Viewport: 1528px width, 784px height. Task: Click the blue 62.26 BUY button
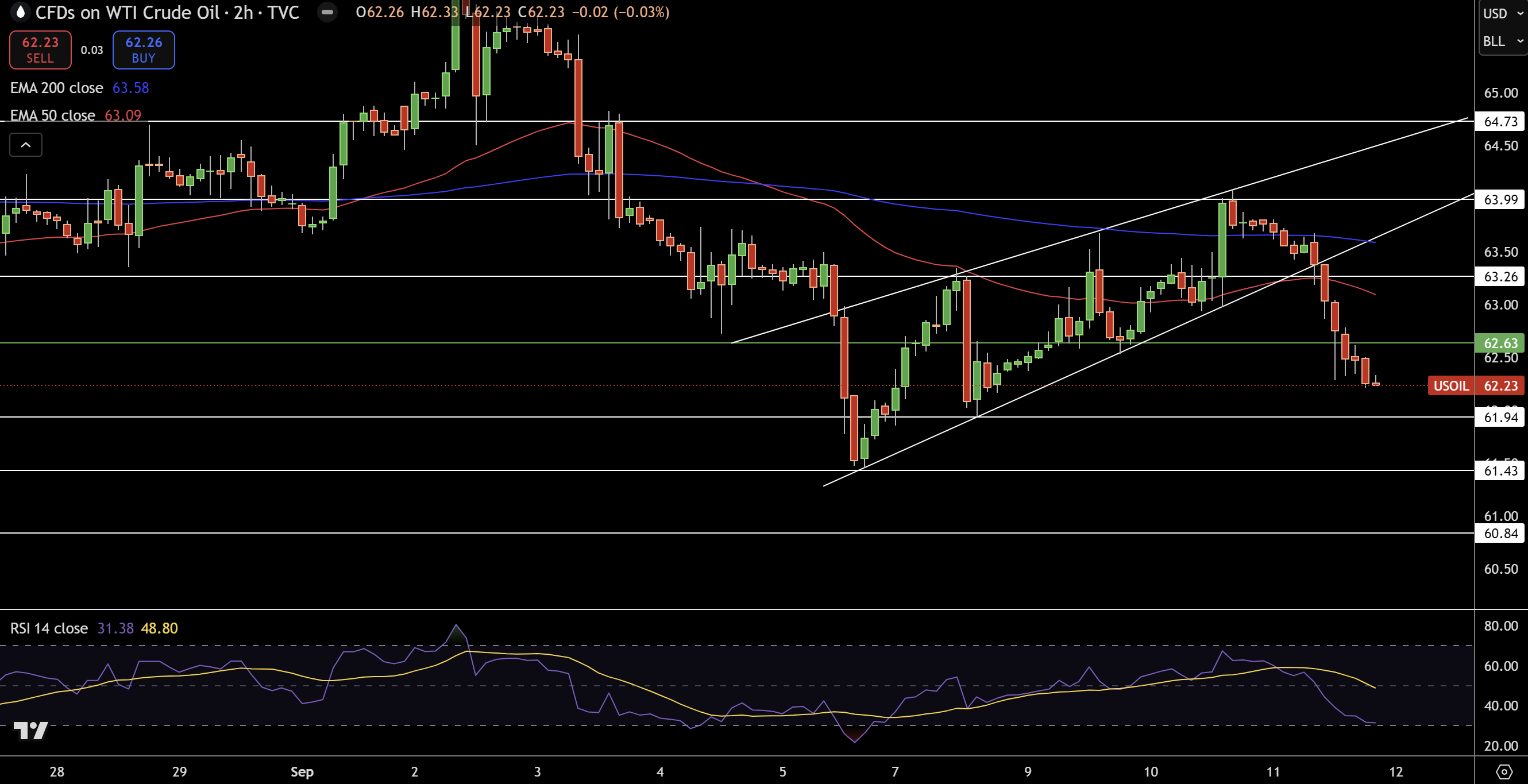(x=144, y=50)
